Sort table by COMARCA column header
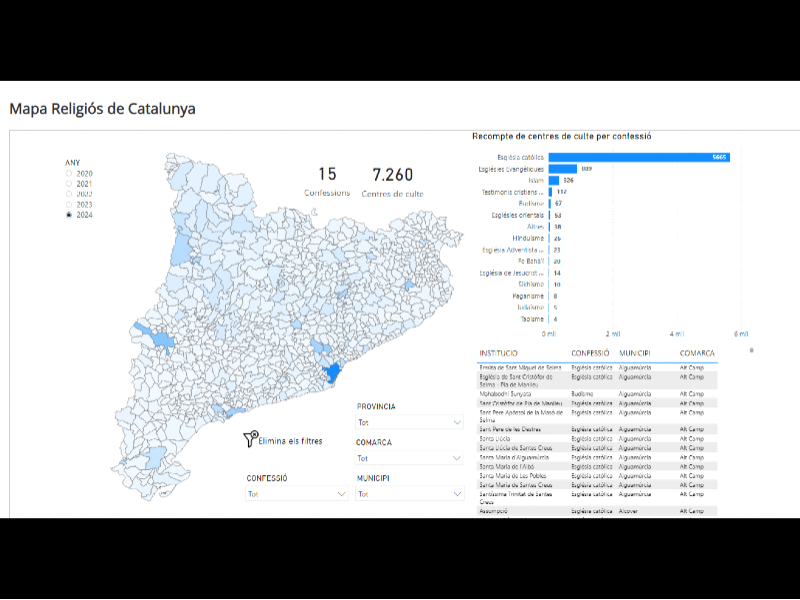 (697, 354)
